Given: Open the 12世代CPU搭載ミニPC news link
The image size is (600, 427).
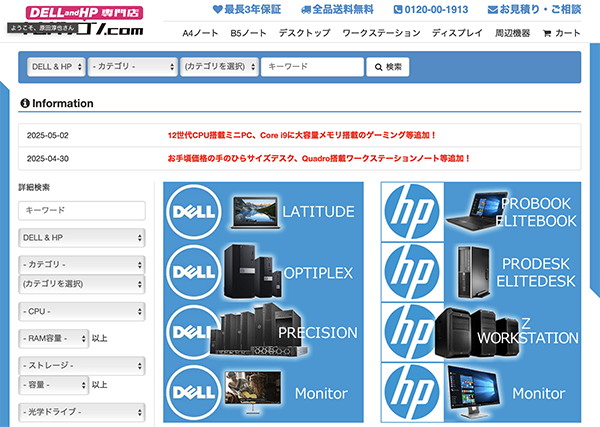Looking at the screenshot, I should tap(302, 135).
